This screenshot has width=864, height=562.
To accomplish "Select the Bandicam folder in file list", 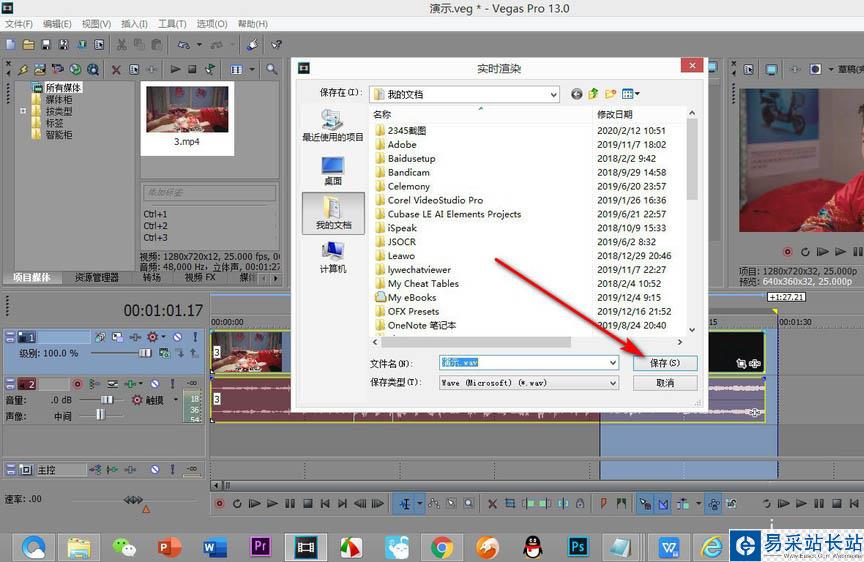I will 408,172.
